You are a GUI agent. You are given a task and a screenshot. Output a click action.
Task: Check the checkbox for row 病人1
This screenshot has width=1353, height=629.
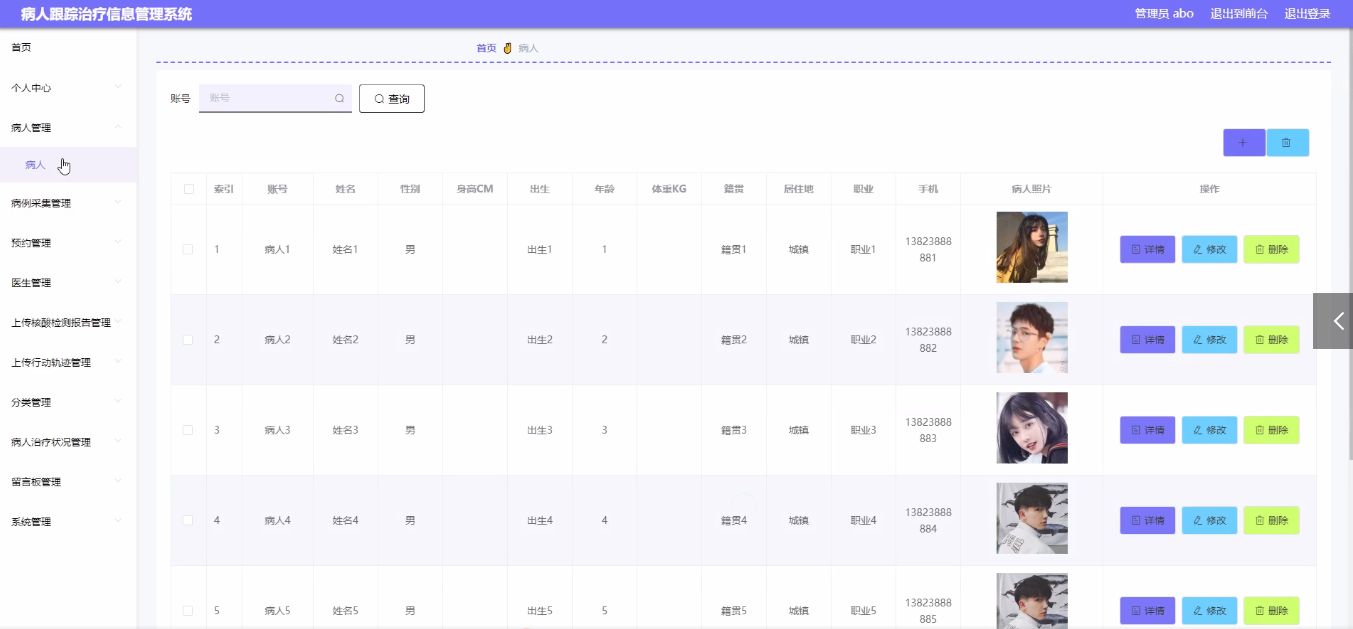click(x=188, y=249)
